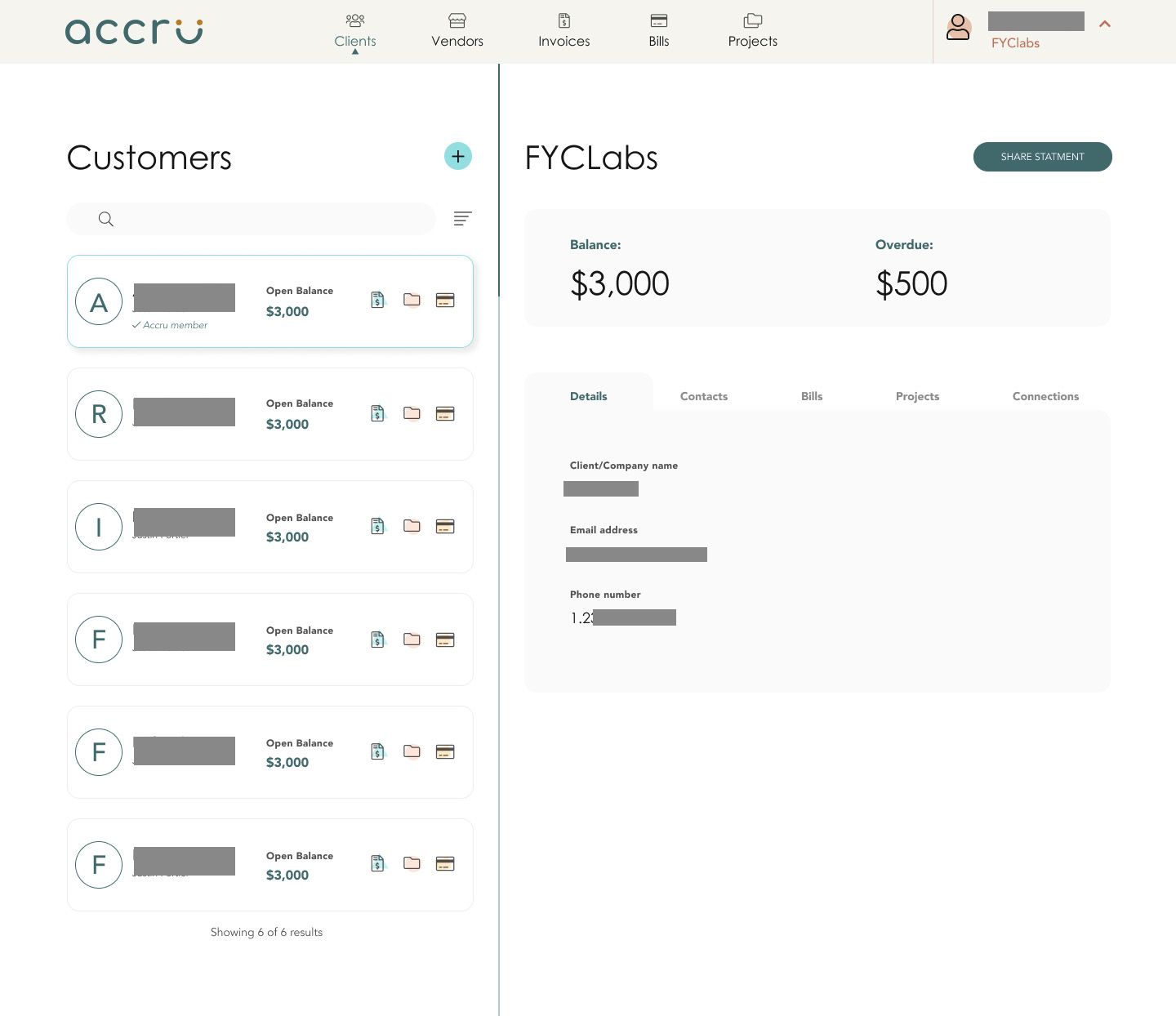Open the Projects tab in FYCLabs panel
The image size is (1176, 1016).
tap(918, 396)
